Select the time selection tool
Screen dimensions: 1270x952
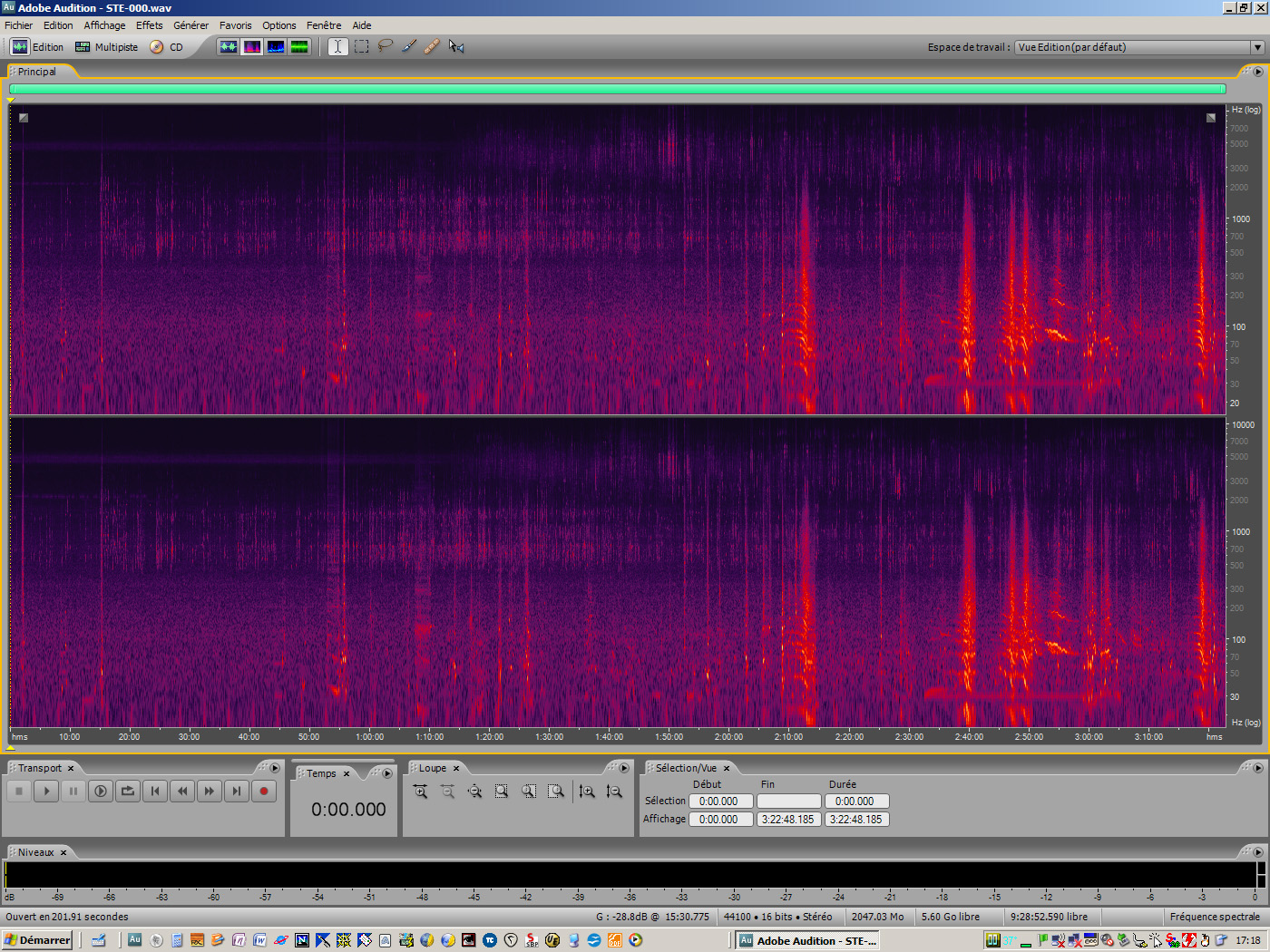tap(337, 46)
